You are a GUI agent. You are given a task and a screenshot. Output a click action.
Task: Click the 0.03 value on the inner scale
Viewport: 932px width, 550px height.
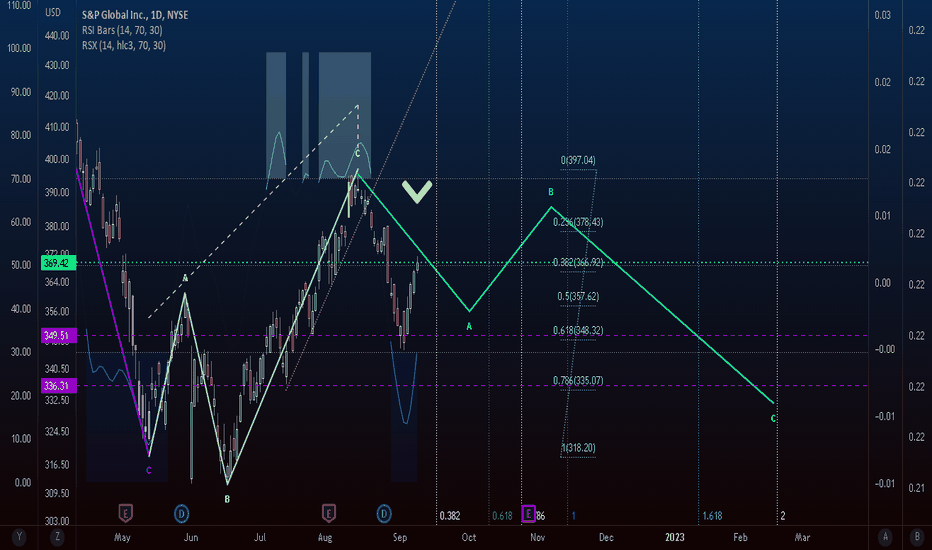pyautogui.click(x=883, y=15)
